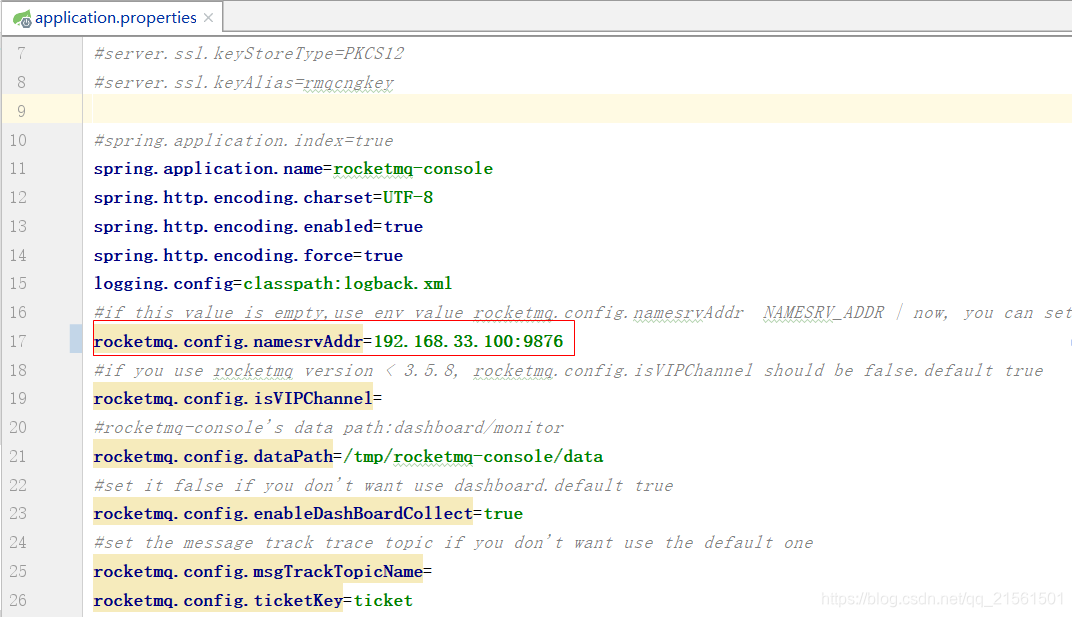The width and height of the screenshot is (1072, 617).
Task: Click the rocketmq.config.ticketKey key
Action: [218, 600]
